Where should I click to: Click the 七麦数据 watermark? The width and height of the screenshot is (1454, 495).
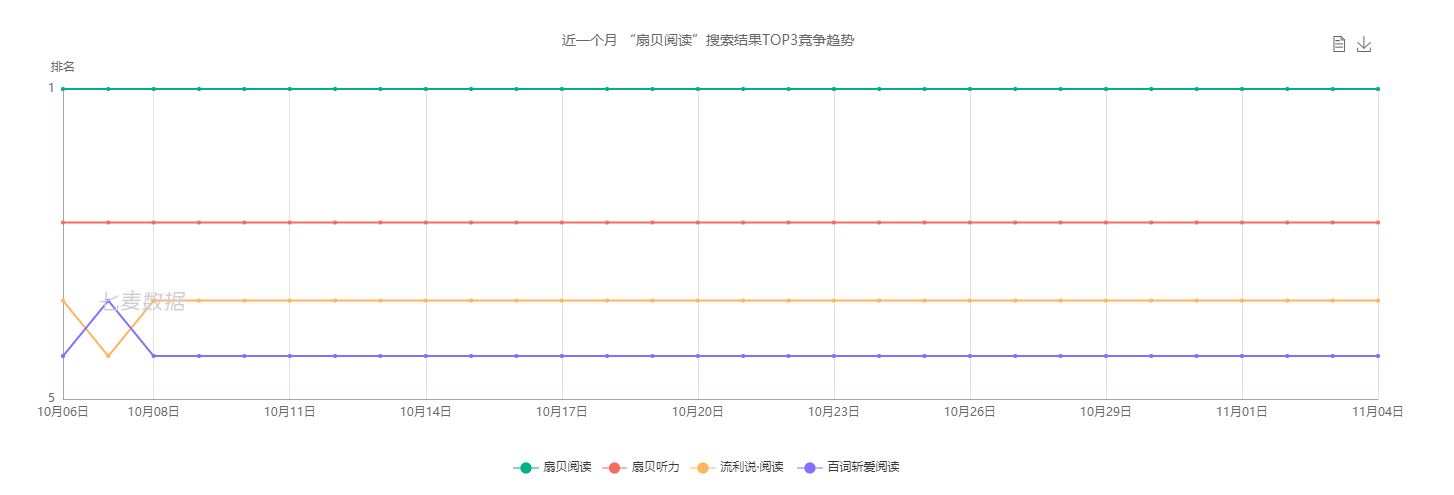tap(143, 302)
